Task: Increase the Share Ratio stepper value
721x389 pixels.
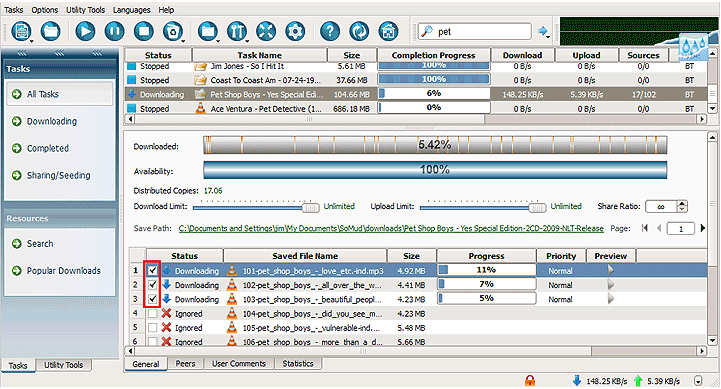Action: 682,203
